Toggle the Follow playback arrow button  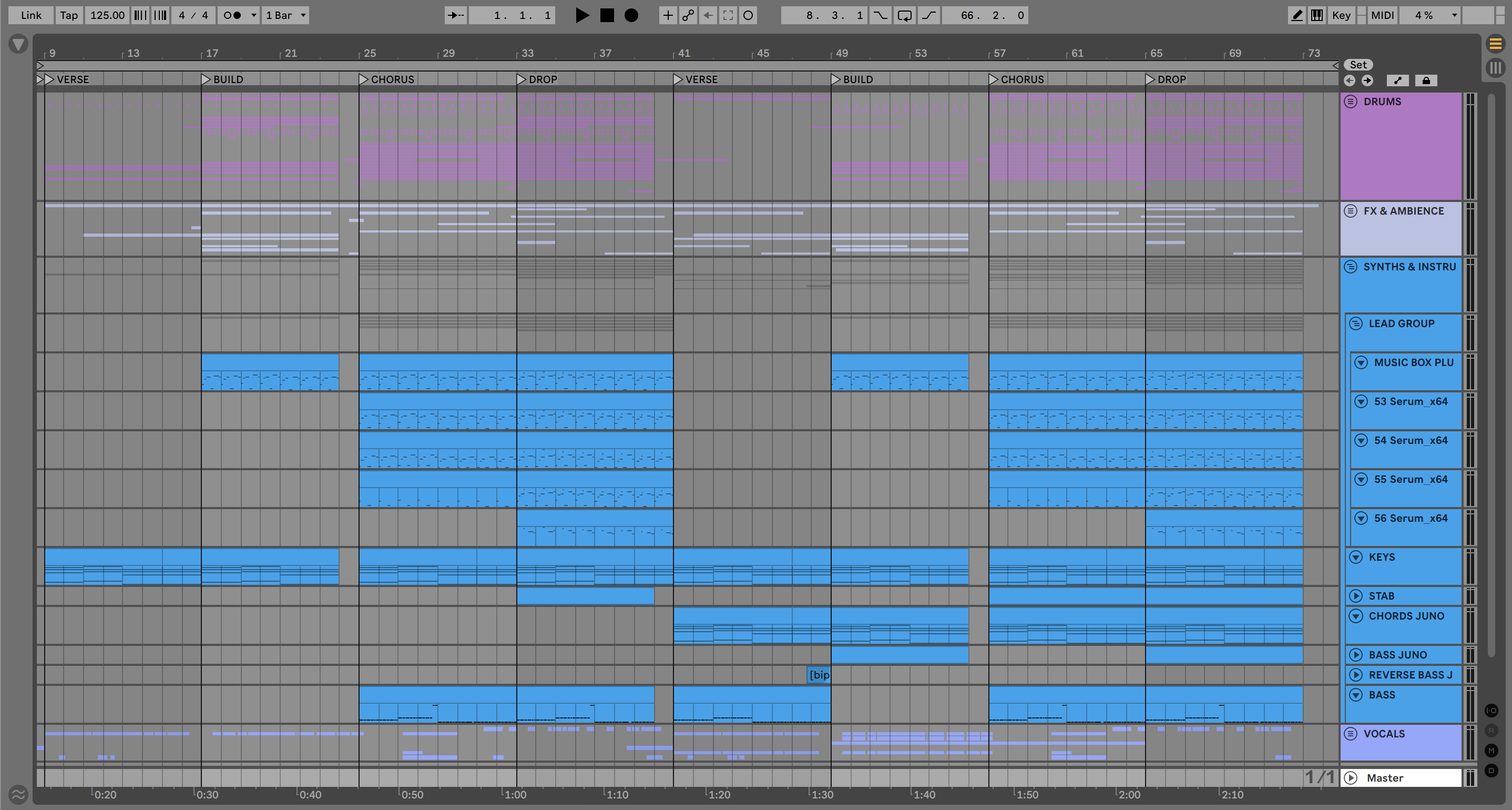(x=455, y=15)
